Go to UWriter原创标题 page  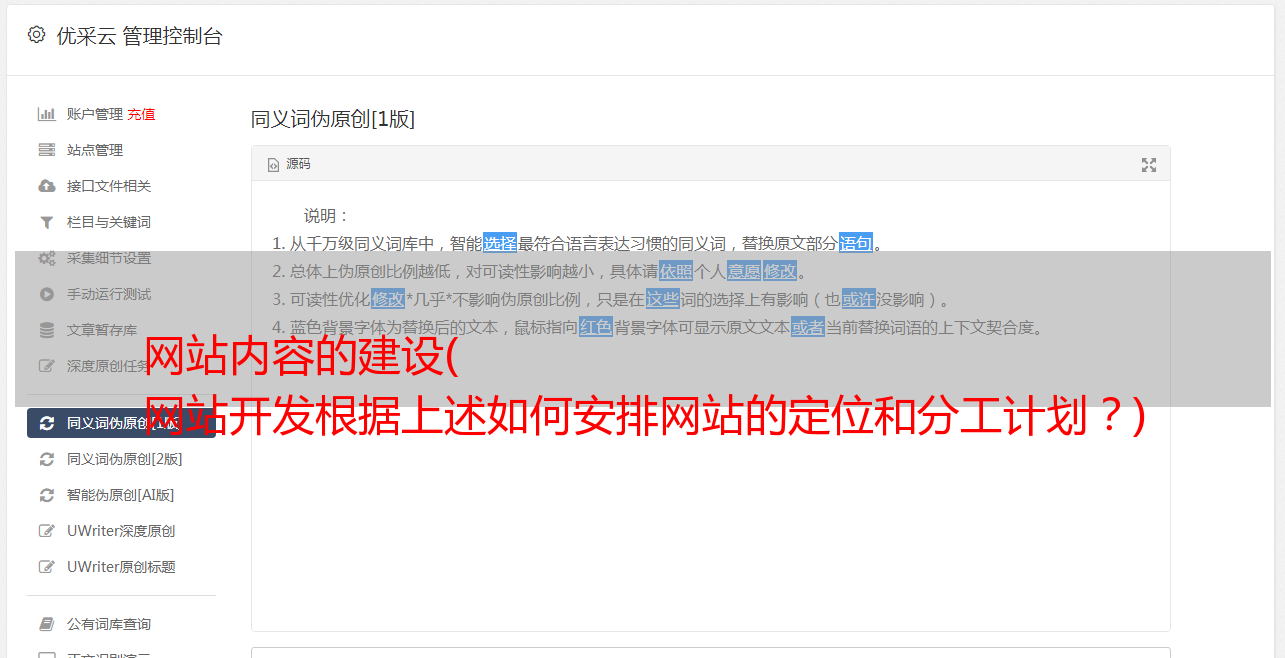point(121,567)
